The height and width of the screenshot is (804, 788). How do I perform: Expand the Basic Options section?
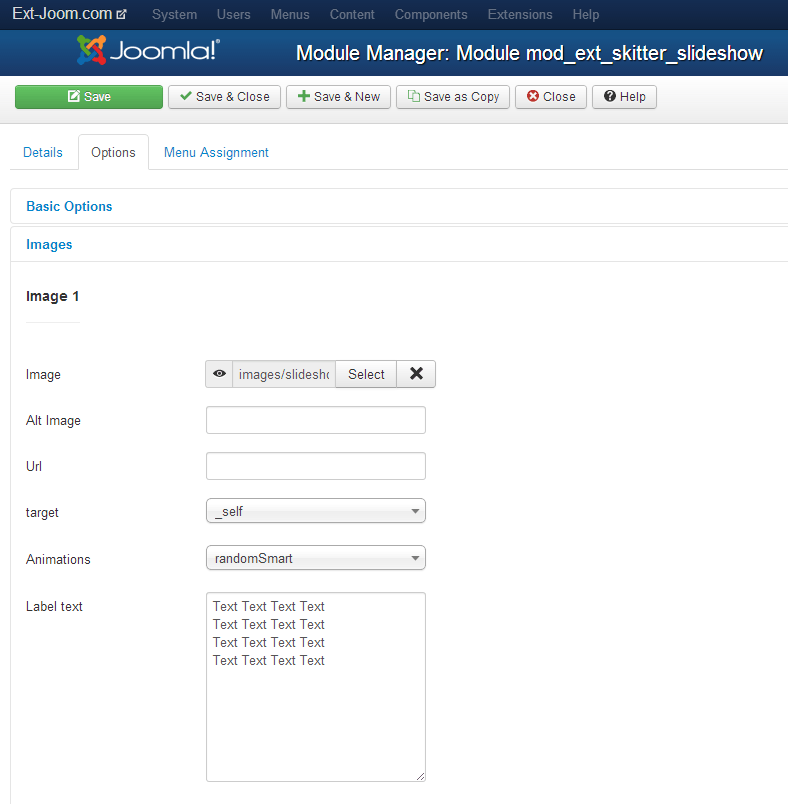coord(69,206)
